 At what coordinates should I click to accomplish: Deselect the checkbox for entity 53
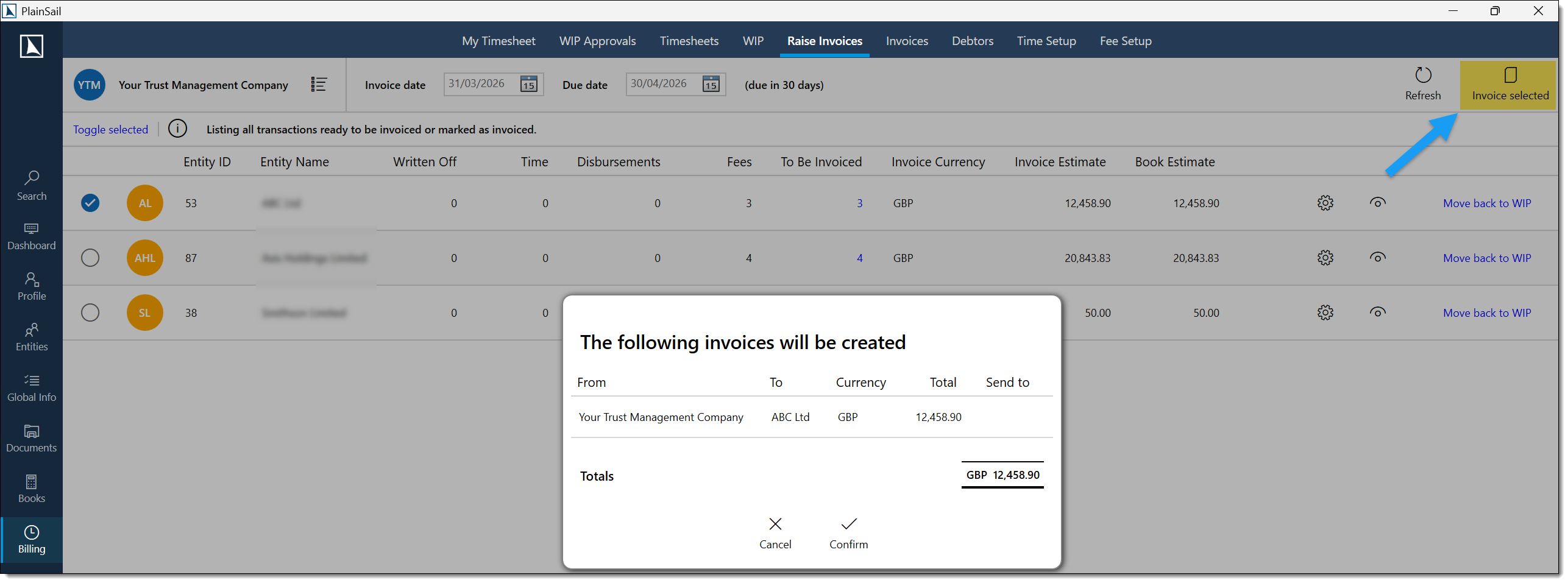[90, 203]
